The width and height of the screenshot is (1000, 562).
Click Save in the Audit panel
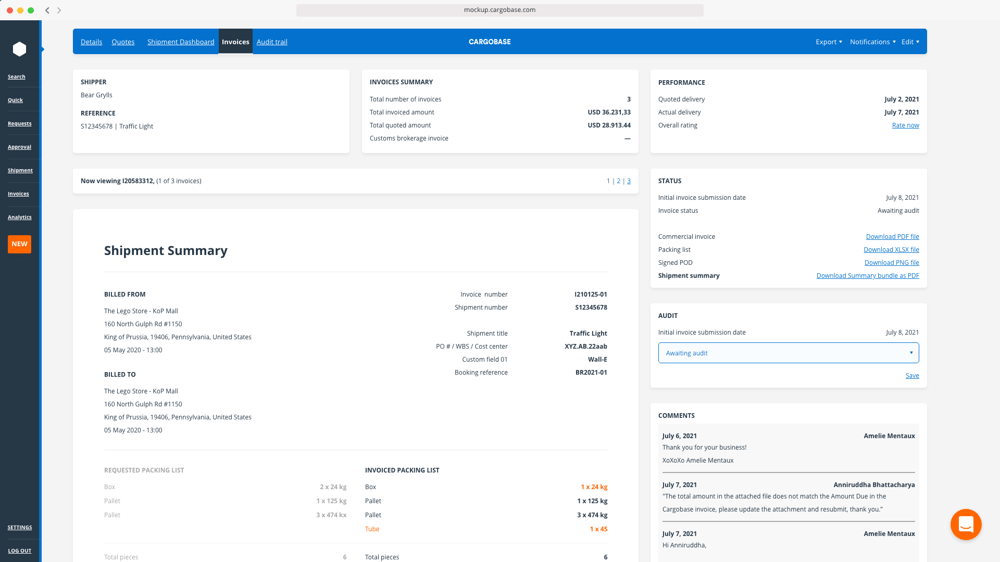(x=912, y=376)
